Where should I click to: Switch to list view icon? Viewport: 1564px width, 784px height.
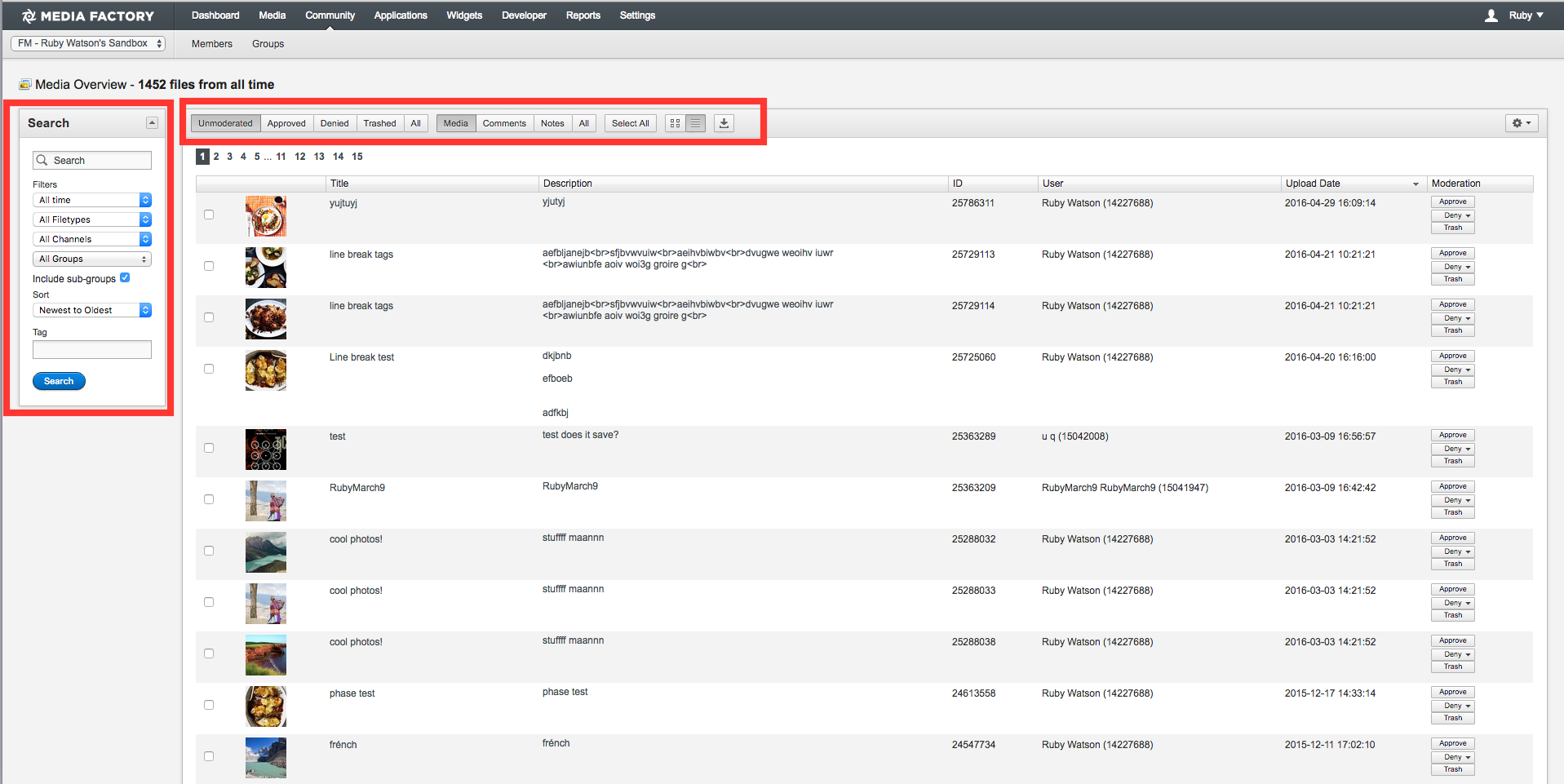[695, 123]
